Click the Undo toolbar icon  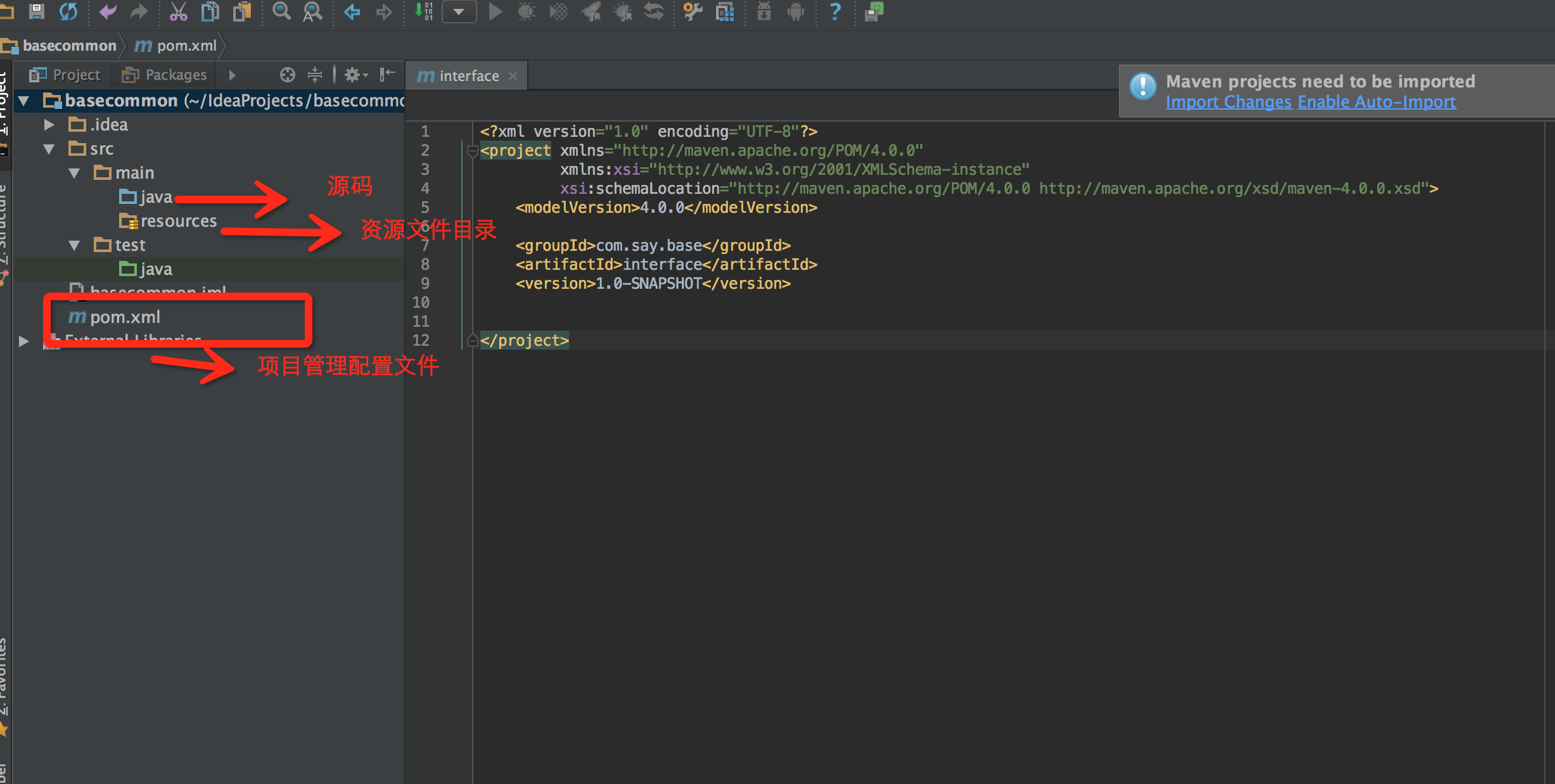coord(109,13)
